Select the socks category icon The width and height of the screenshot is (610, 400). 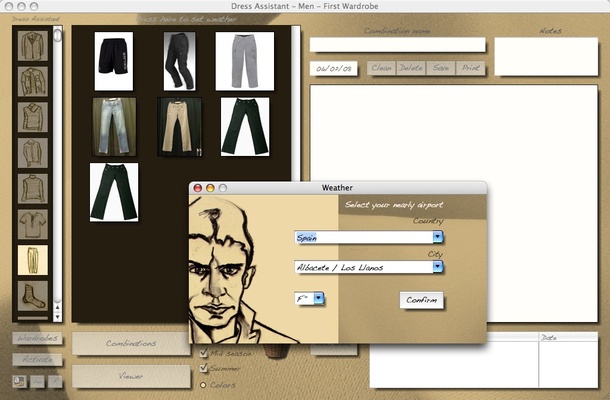[33, 296]
